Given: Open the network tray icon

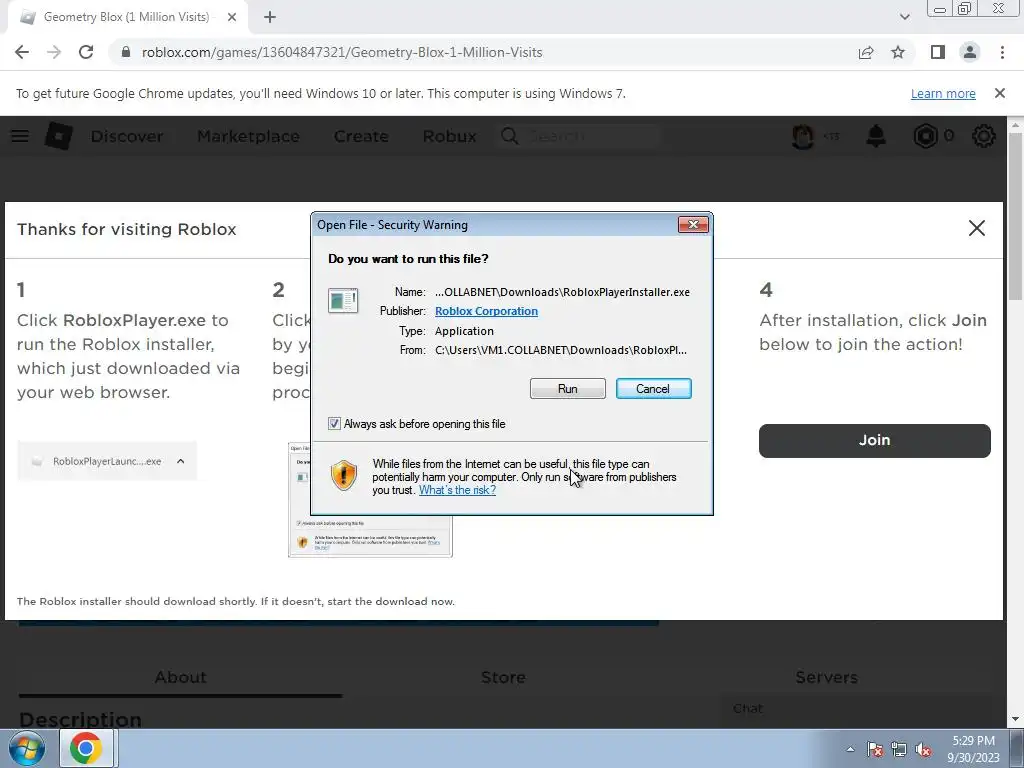Looking at the screenshot, I should pyautogui.click(x=899, y=749).
